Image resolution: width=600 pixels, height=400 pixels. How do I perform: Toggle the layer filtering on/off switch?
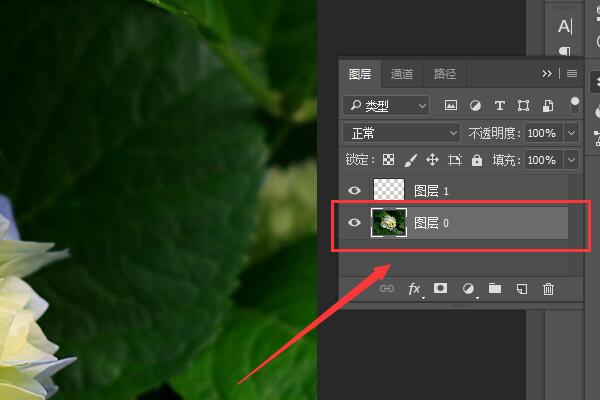tap(574, 105)
